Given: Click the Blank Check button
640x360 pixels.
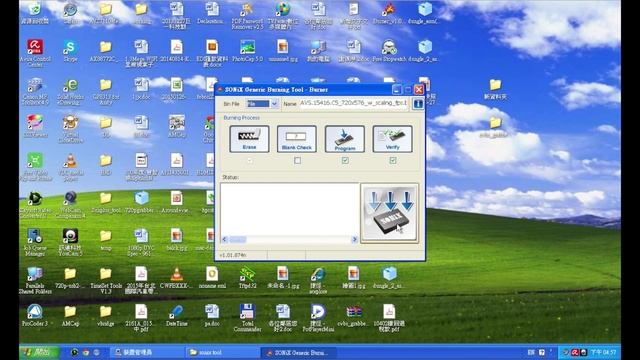Looking at the screenshot, I should coord(297,139).
